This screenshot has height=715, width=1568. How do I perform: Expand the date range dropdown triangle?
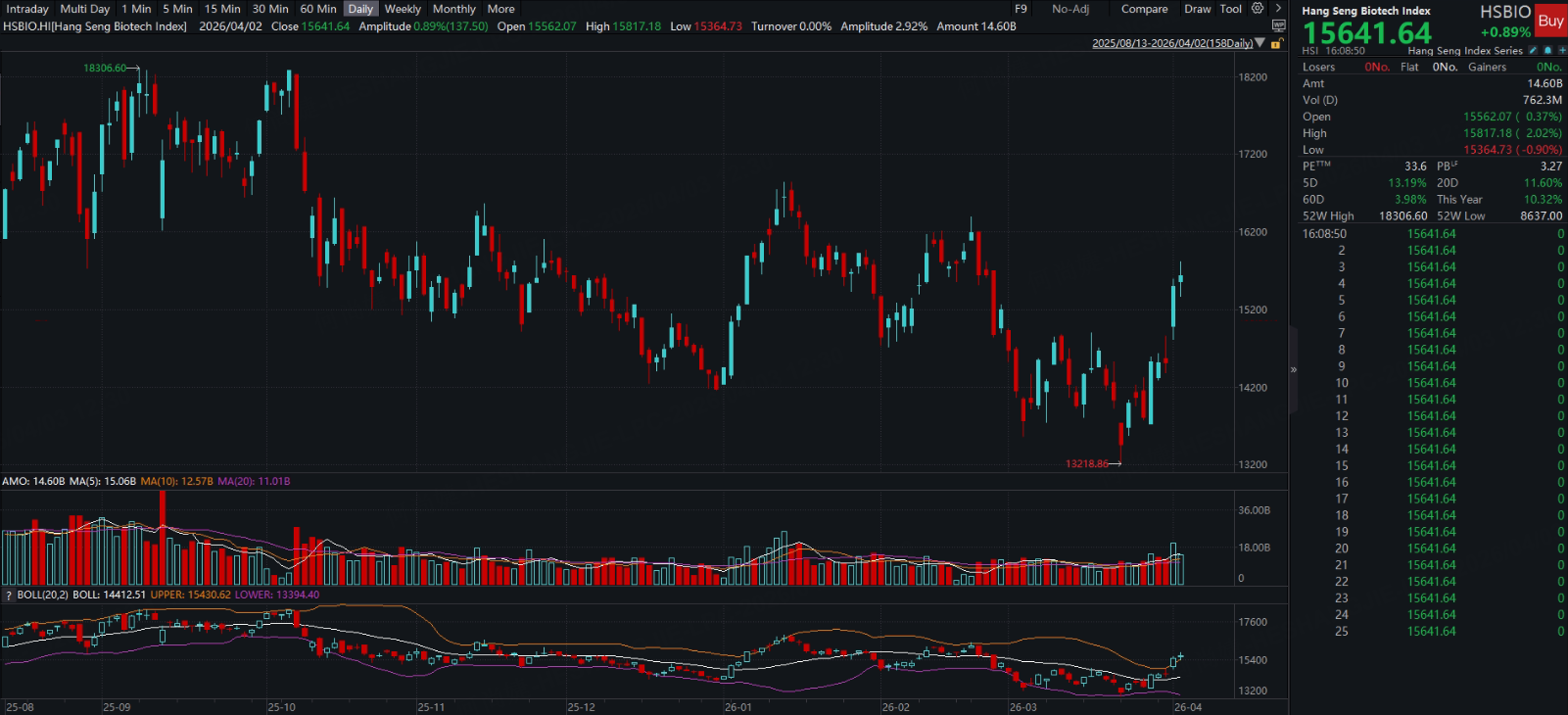point(1260,43)
